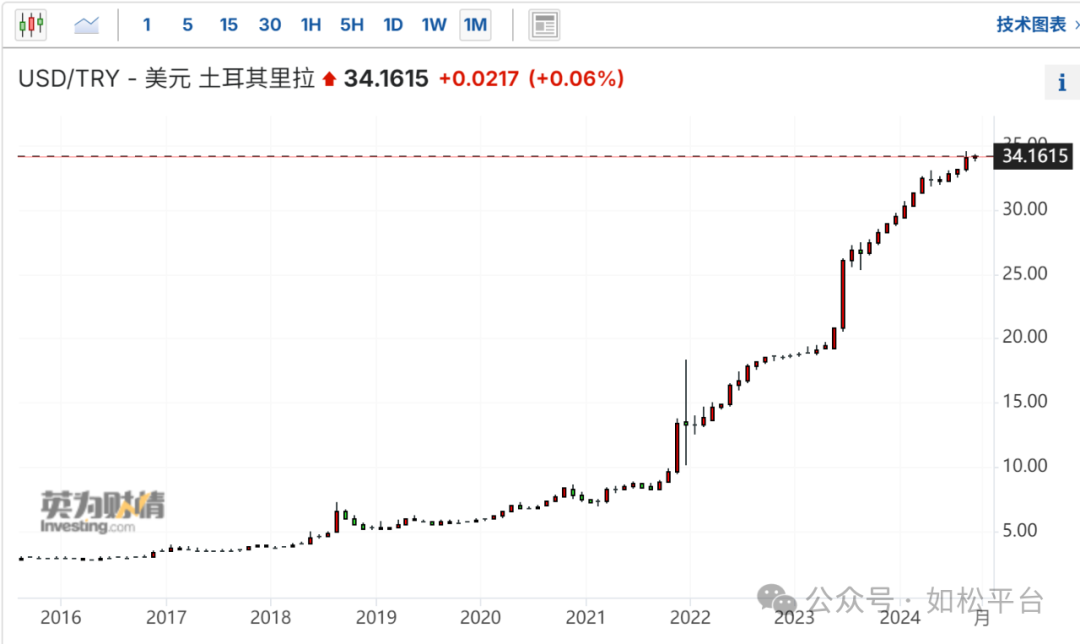Click the red up-arrow price indicator

point(329,79)
